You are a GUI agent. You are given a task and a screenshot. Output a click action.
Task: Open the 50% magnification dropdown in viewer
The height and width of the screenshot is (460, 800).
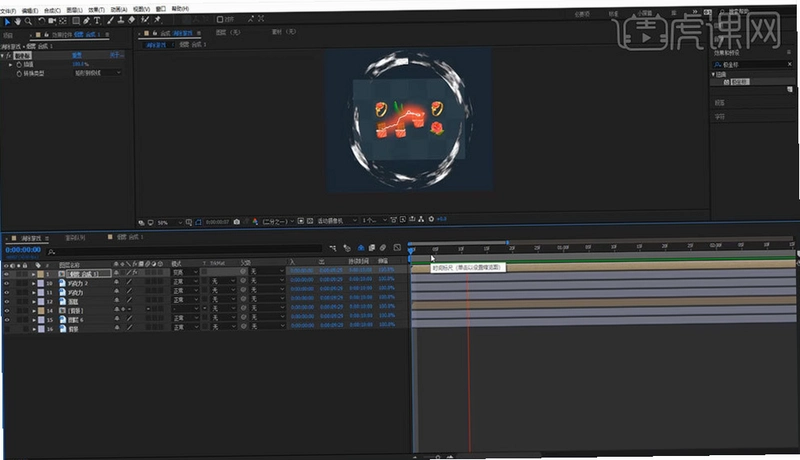tap(169, 222)
